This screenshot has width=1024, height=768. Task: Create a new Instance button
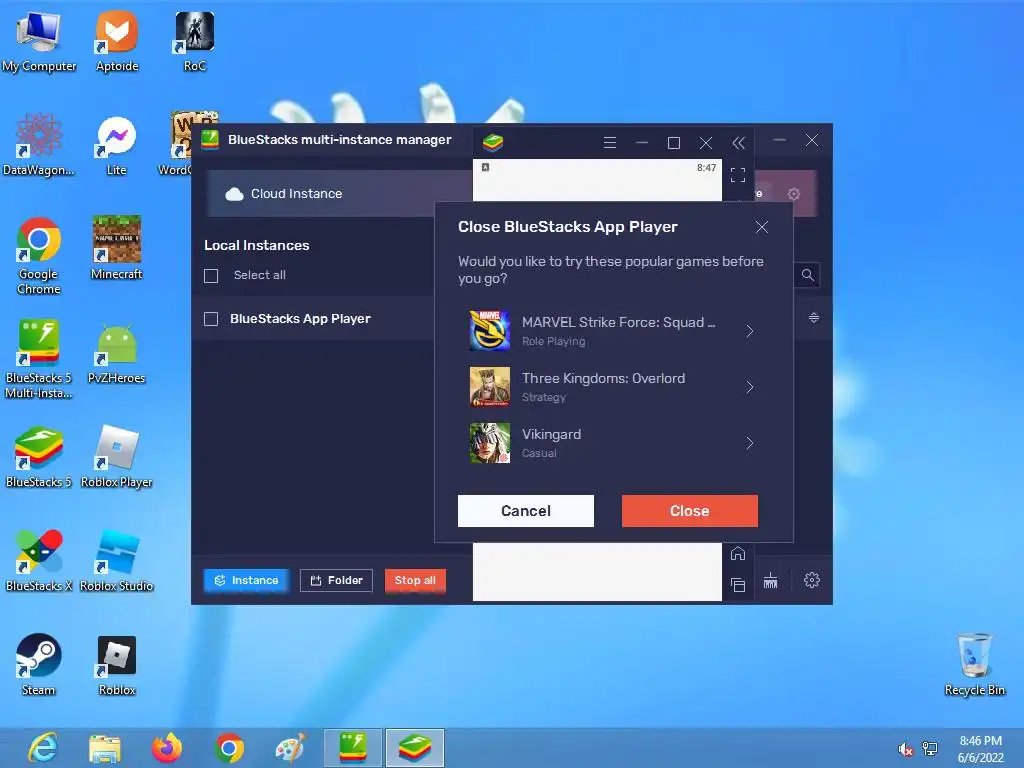(x=246, y=580)
